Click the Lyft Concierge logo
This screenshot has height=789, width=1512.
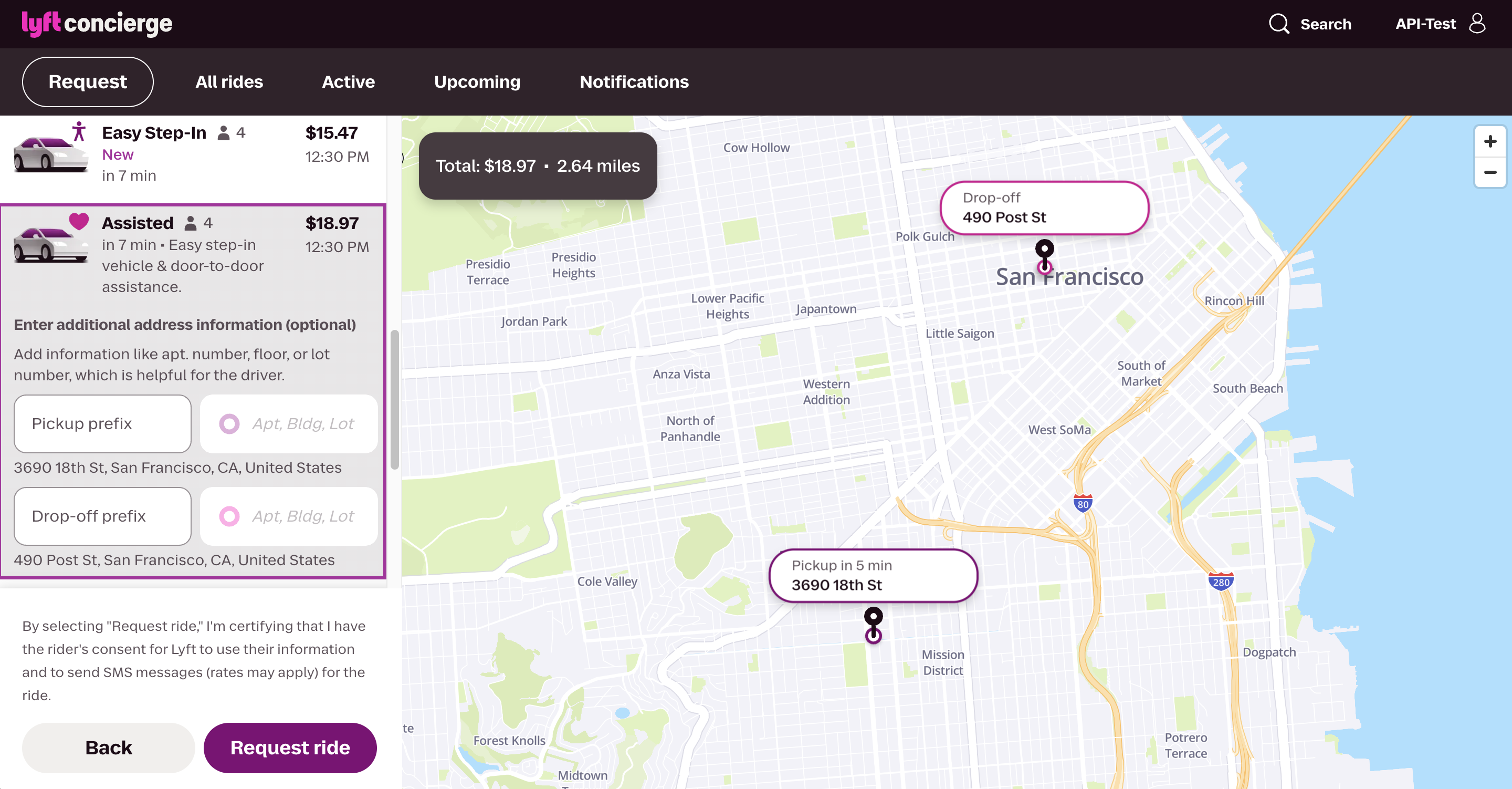pyautogui.click(x=97, y=24)
